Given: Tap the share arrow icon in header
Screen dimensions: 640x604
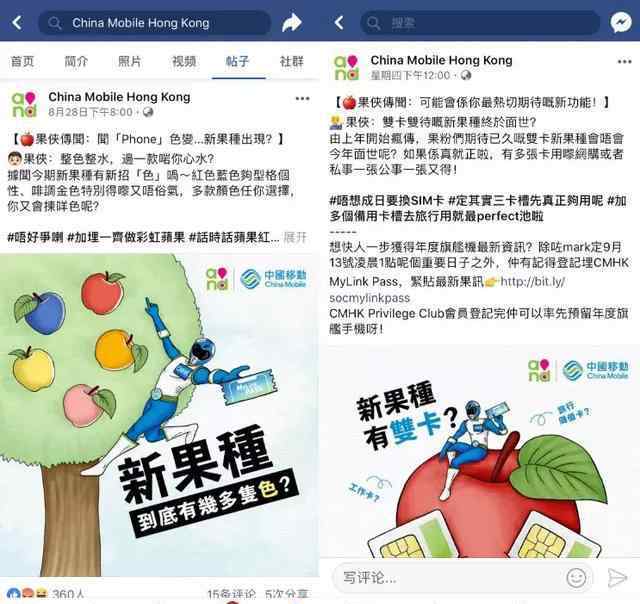Looking at the screenshot, I should pos(292,22).
